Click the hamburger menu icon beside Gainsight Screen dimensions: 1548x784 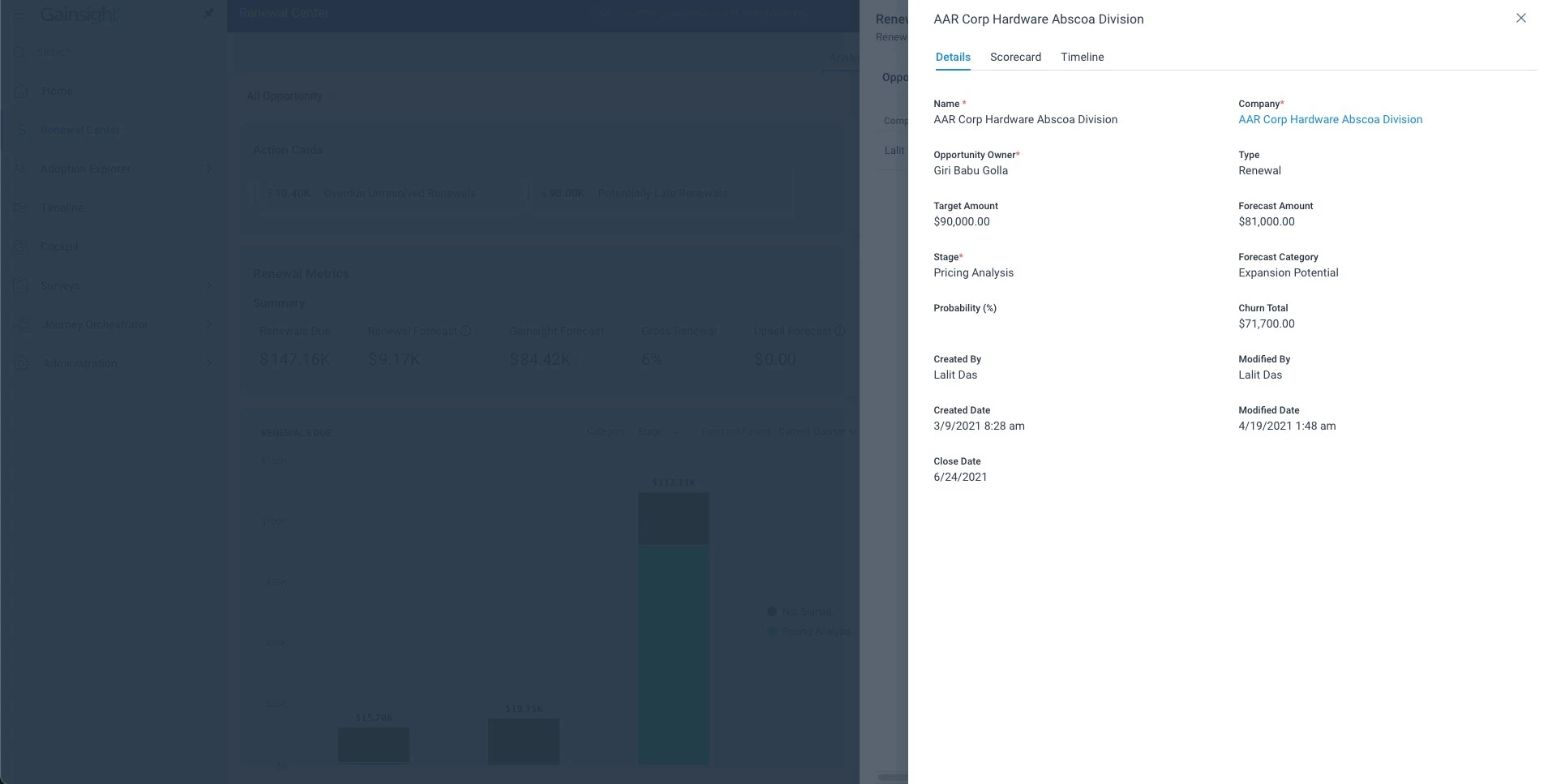click(x=19, y=14)
